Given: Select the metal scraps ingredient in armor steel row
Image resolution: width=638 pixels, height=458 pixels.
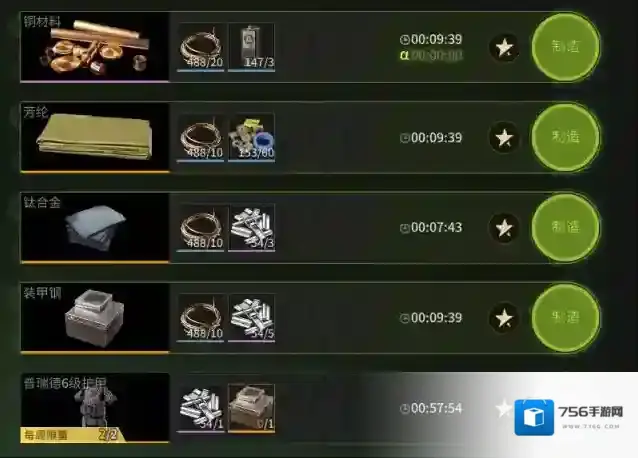Looking at the screenshot, I should pos(251,318).
